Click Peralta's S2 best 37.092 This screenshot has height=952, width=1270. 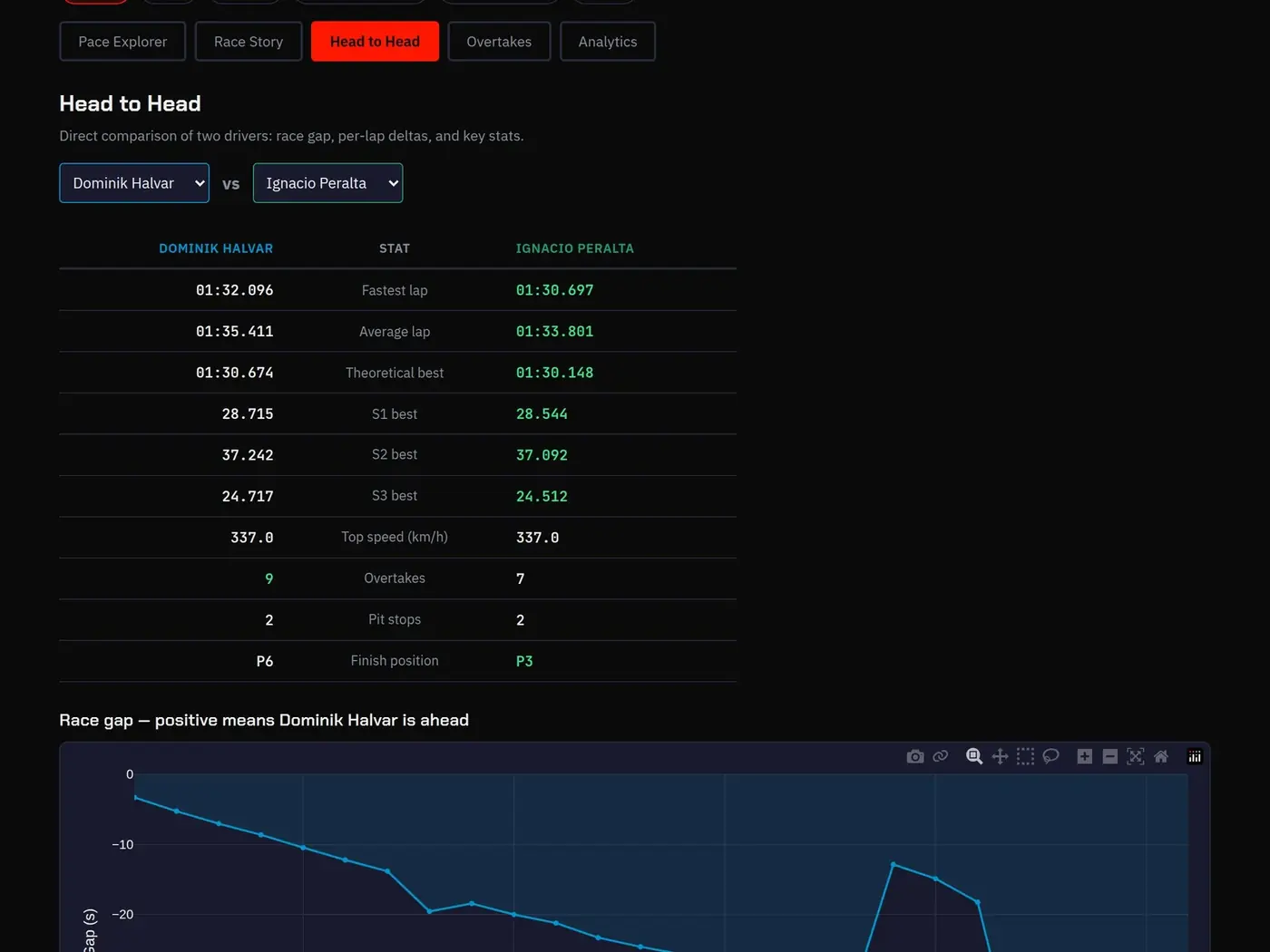tap(542, 455)
